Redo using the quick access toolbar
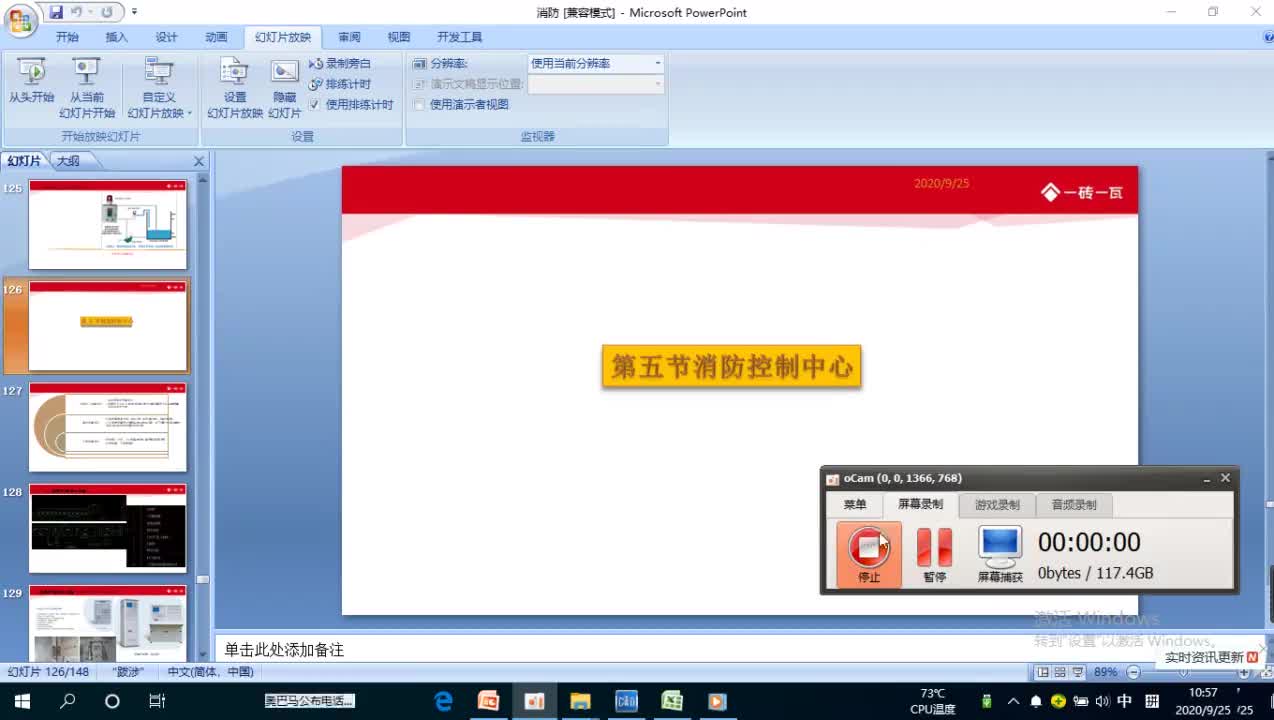 [x=106, y=13]
